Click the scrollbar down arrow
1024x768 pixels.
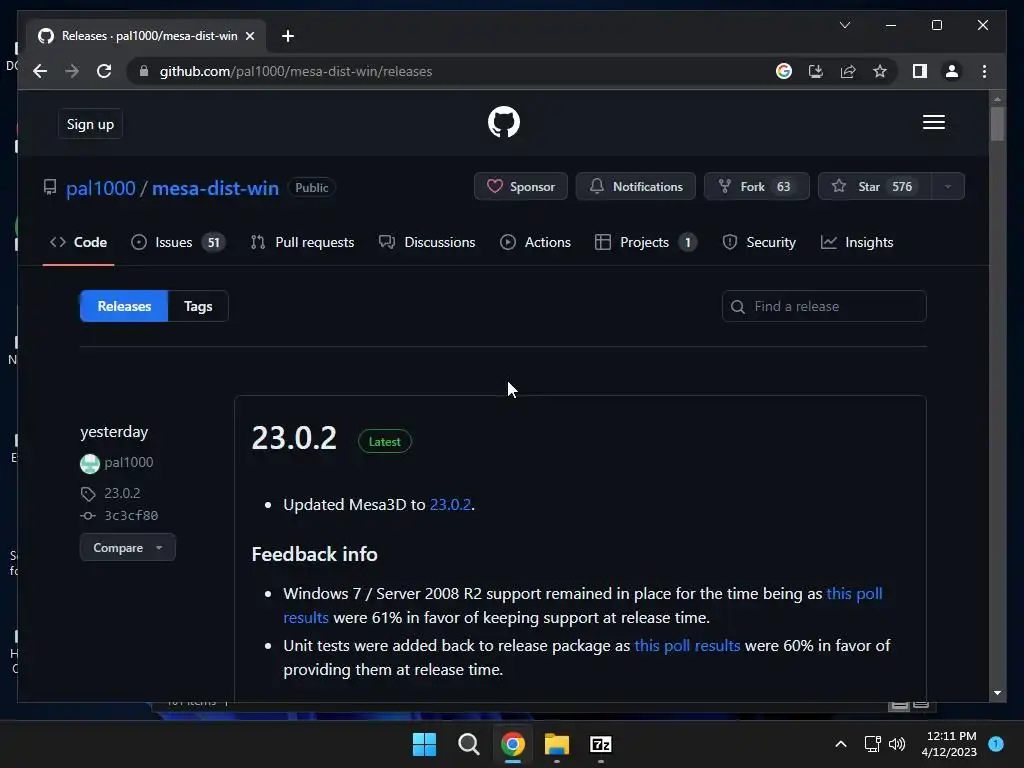[x=997, y=693]
